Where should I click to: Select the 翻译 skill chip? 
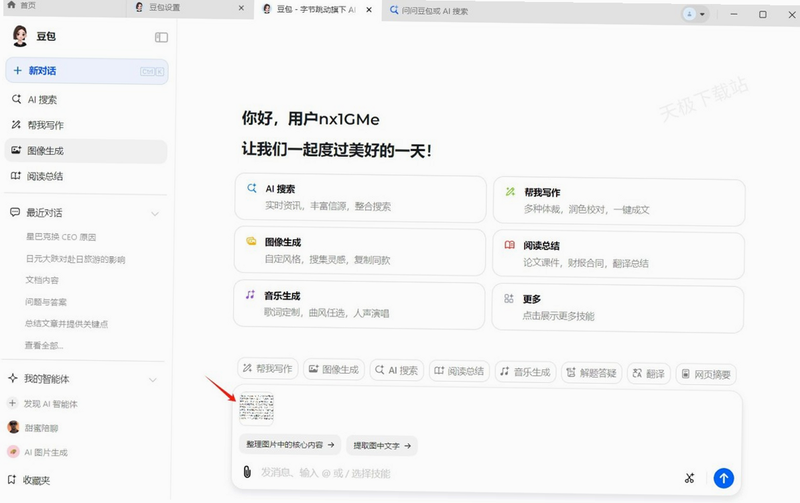648,374
